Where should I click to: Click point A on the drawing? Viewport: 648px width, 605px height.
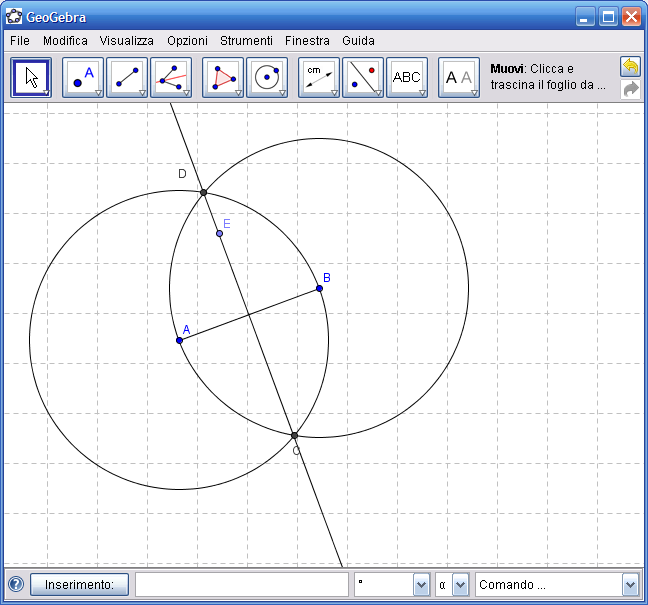click(x=179, y=341)
